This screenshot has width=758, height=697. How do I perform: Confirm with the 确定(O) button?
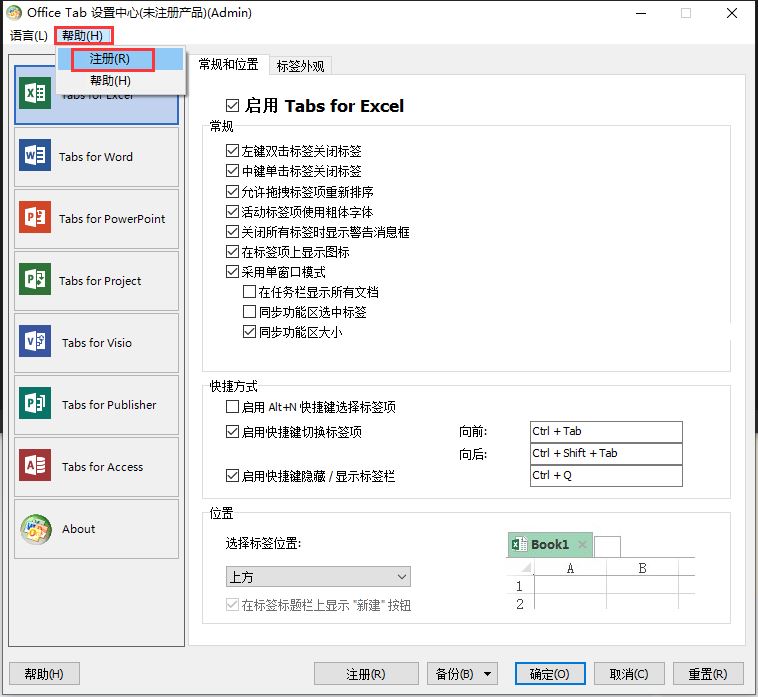pyautogui.click(x=550, y=674)
